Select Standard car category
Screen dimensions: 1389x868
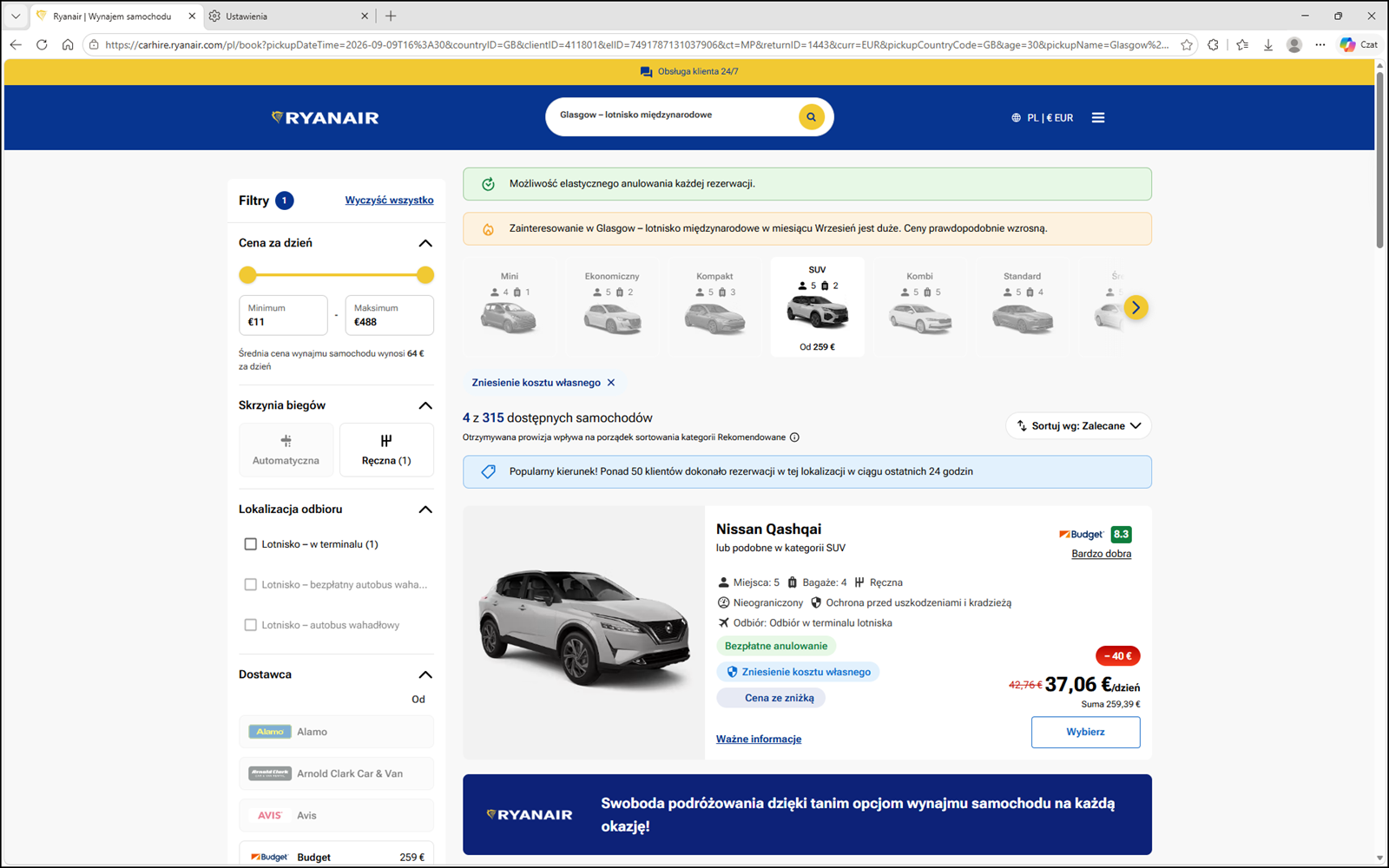(1022, 307)
